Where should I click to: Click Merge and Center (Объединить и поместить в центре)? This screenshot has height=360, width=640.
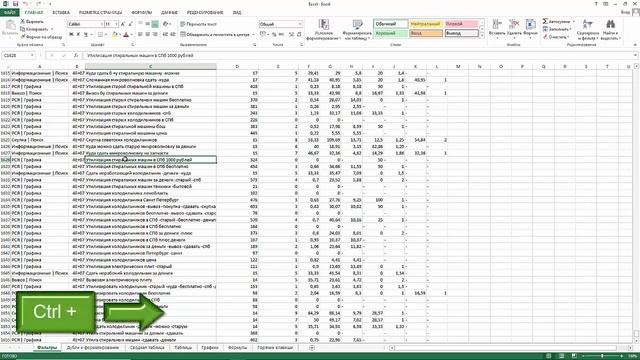[215, 35]
